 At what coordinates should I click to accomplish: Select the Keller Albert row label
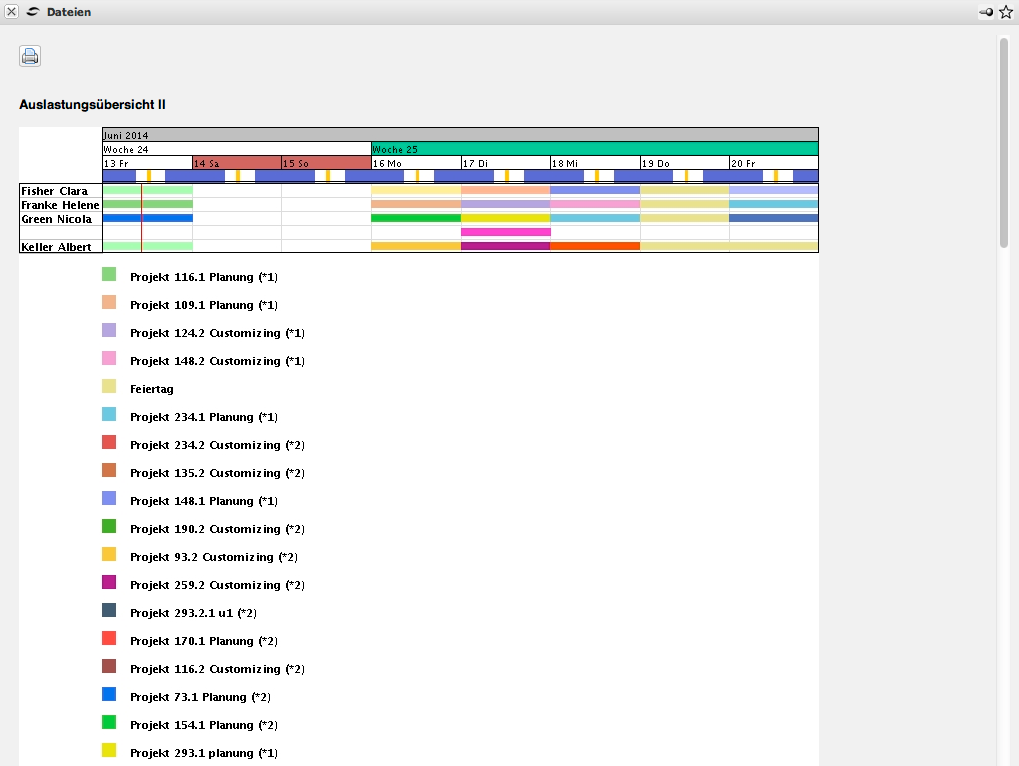(56, 246)
